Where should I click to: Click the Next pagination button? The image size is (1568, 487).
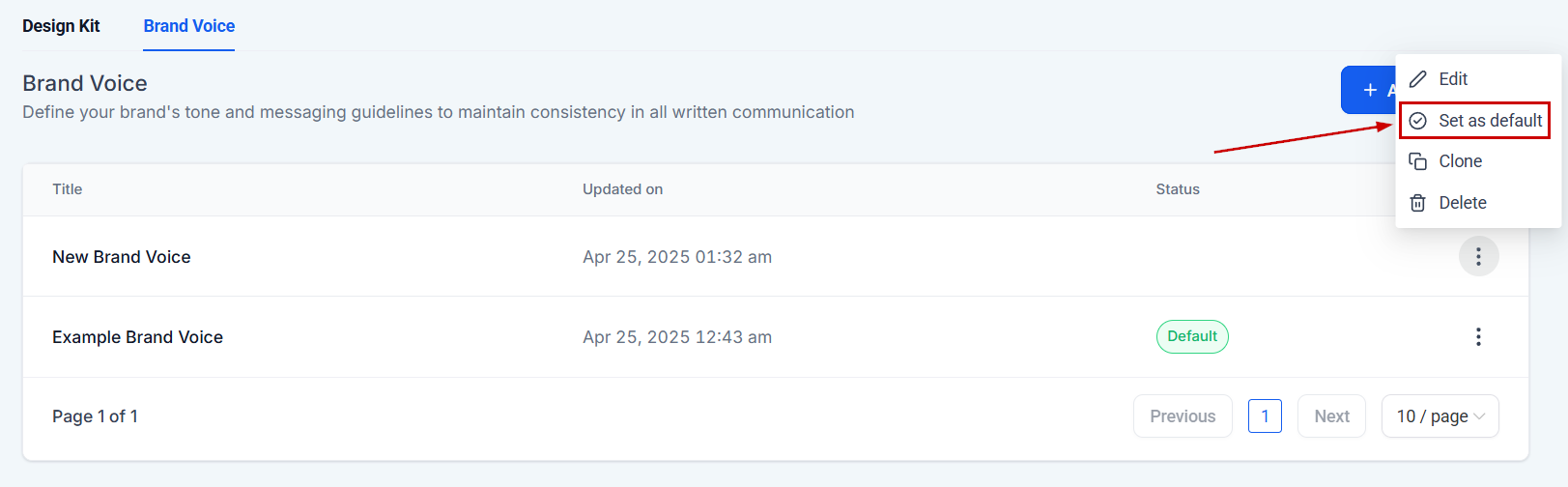tap(1331, 416)
